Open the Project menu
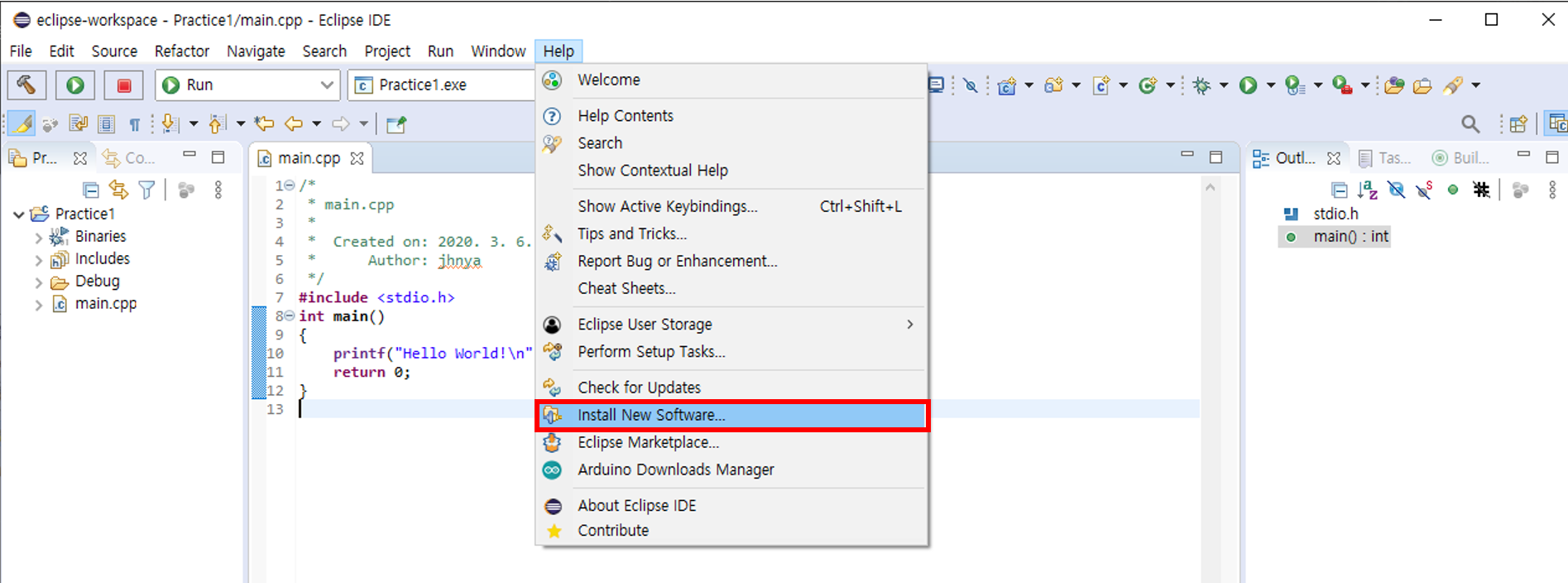The width and height of the screenshot is (1568, 583). [387, 51]
